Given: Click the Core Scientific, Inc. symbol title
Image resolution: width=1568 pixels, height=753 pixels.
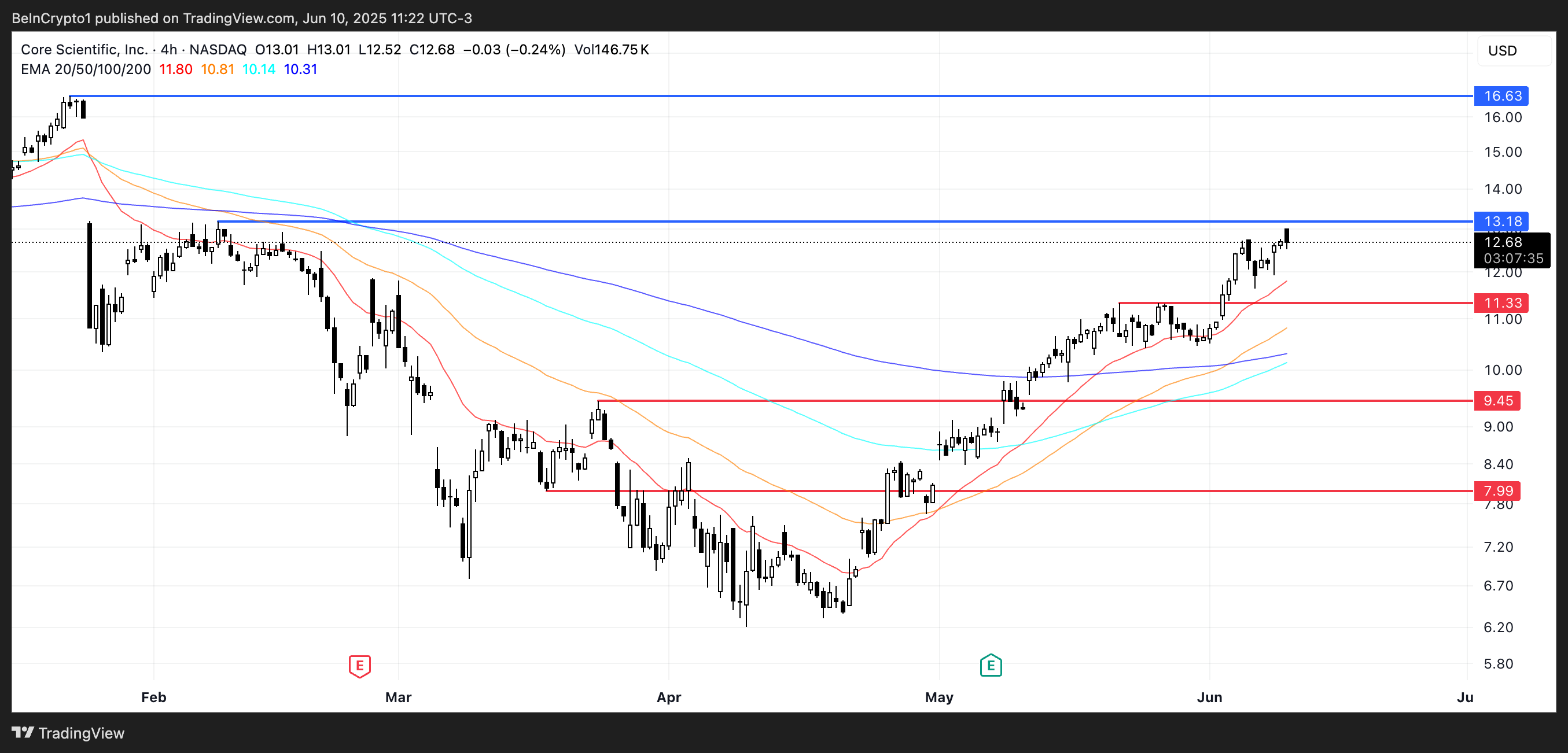Looking at the screenshot, I should pos(84,50).
